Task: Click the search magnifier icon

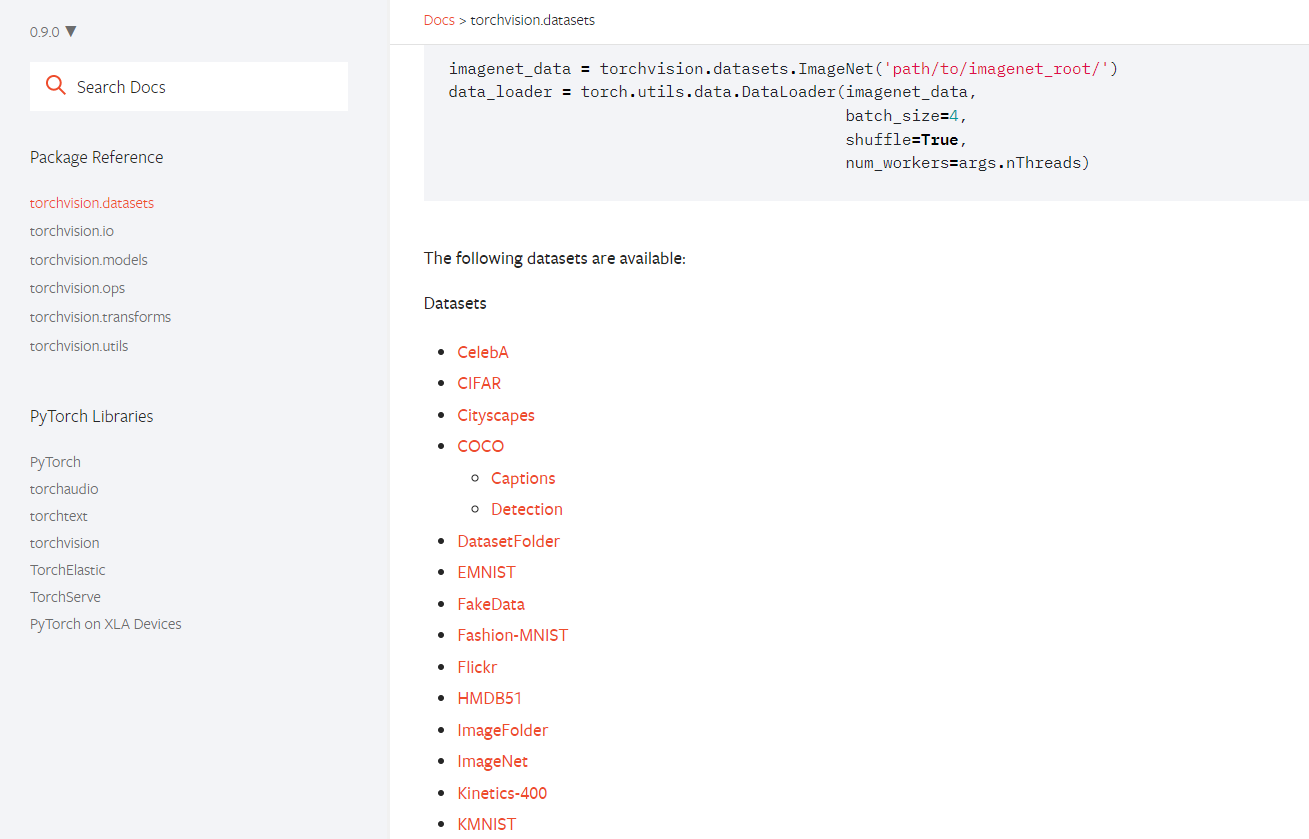Action: tap(56, 86)
